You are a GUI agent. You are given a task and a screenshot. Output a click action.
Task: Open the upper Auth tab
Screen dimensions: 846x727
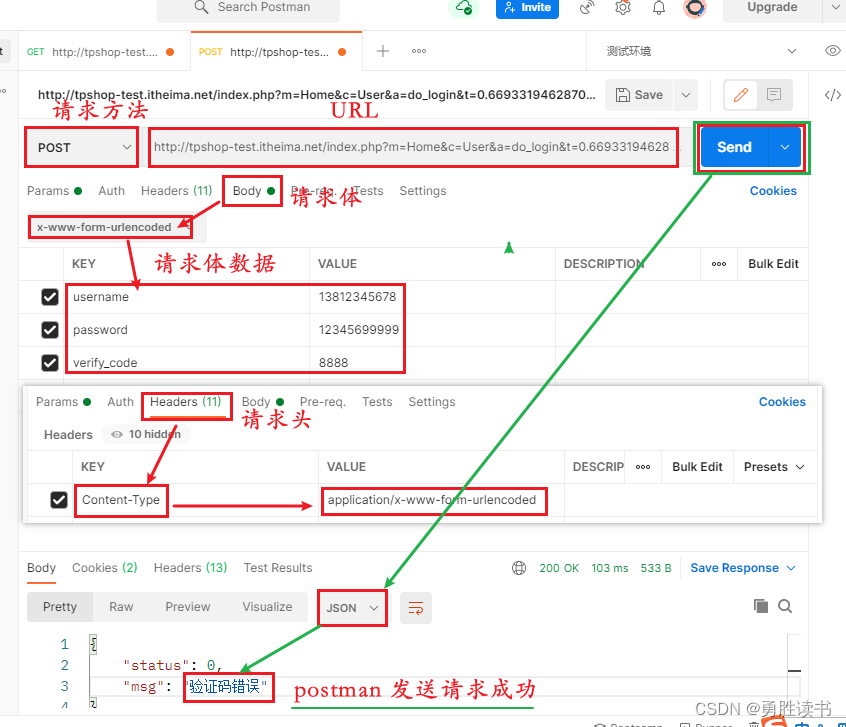coord(112,191)
